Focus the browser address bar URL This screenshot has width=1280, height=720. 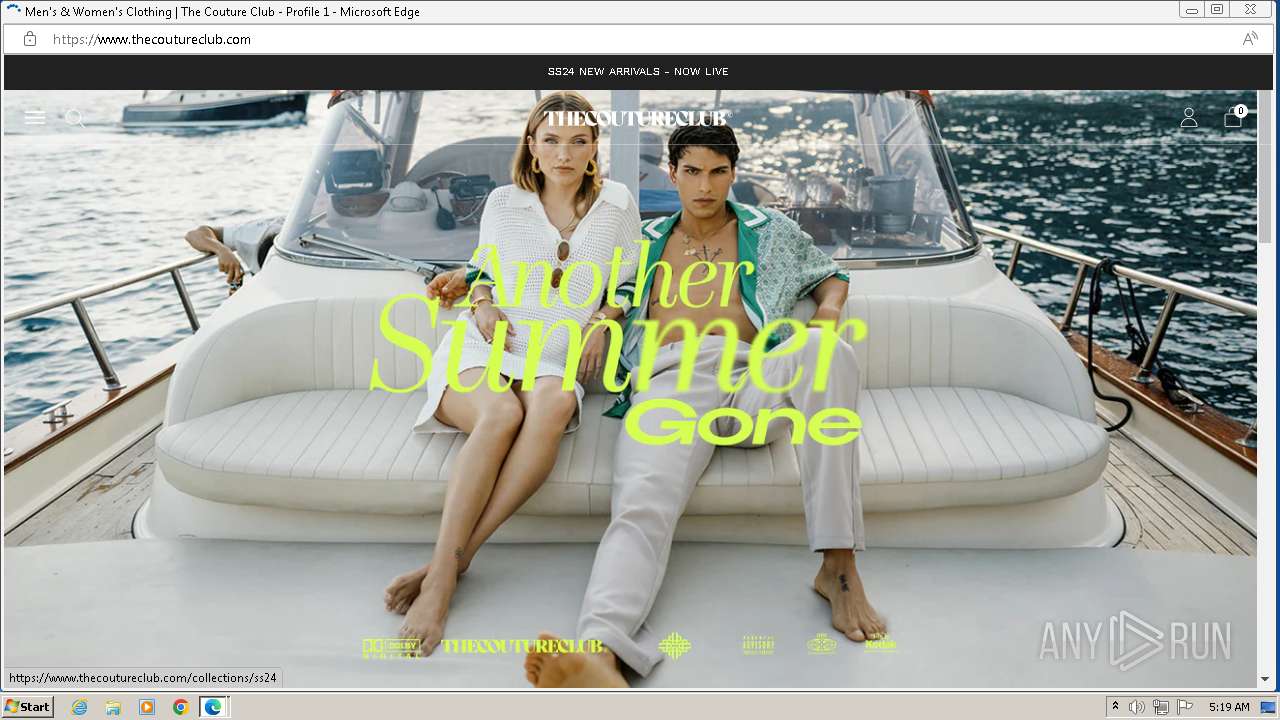click(151, 39)
